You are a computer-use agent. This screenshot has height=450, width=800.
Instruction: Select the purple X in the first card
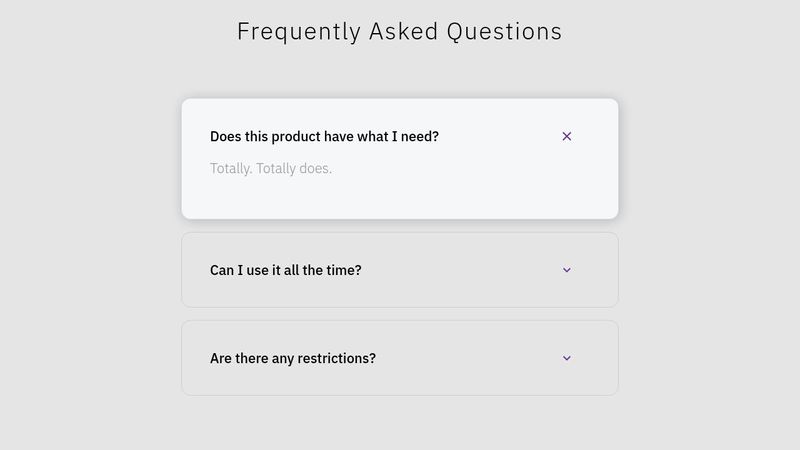(566, 136)
